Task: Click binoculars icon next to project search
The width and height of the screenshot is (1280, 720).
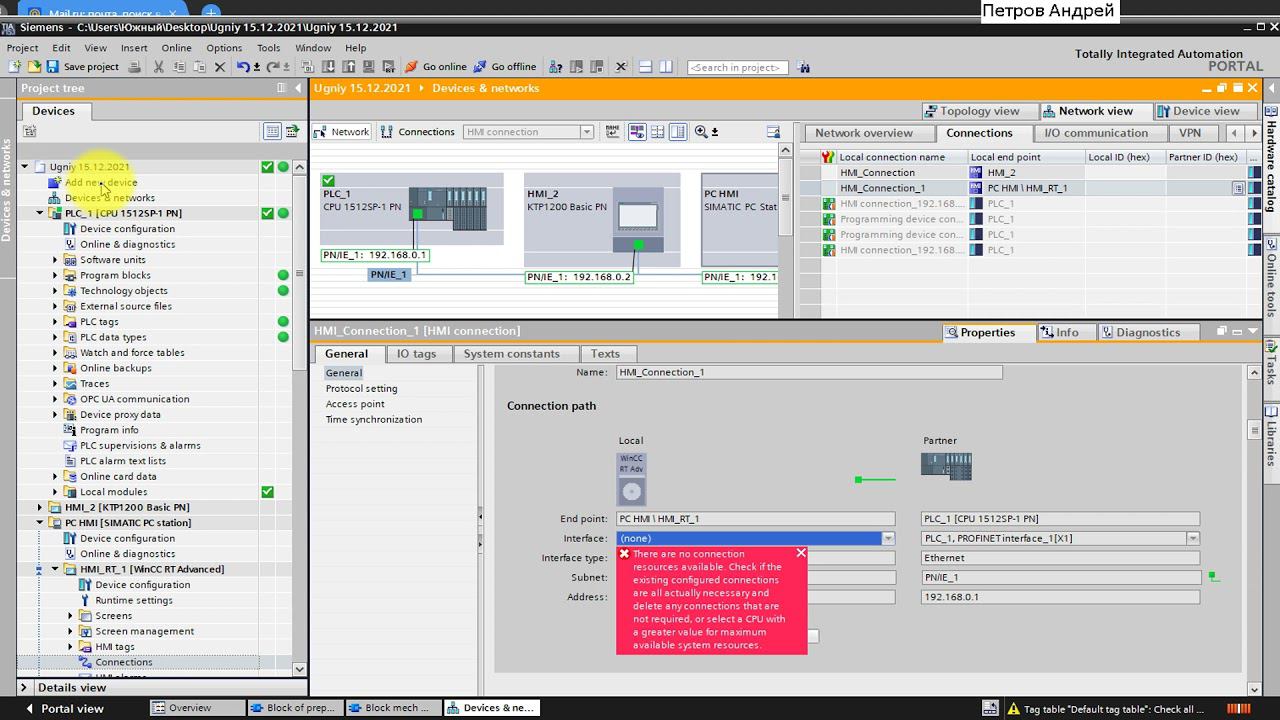Action: pos(804,67)
